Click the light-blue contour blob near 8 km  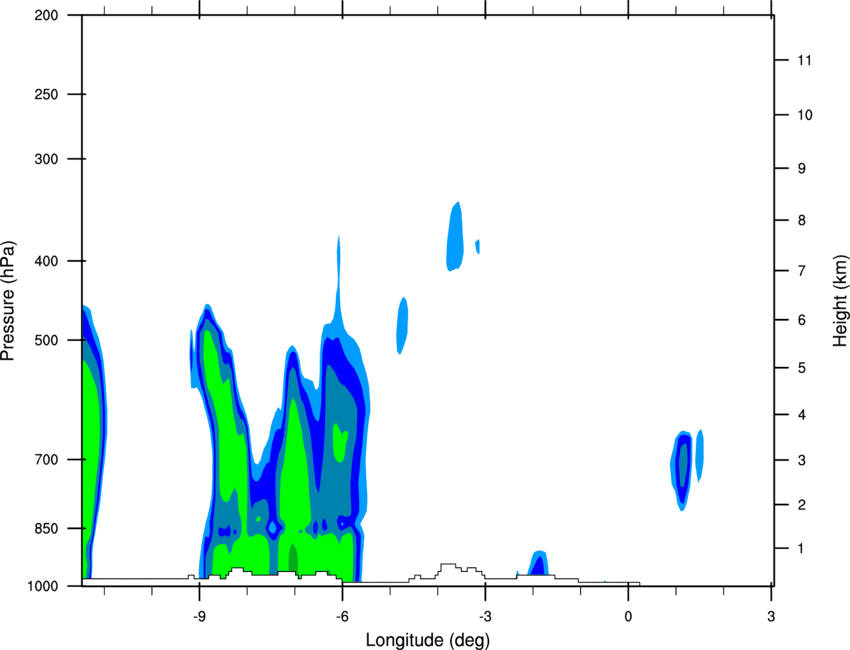click(x=455, y=239)
